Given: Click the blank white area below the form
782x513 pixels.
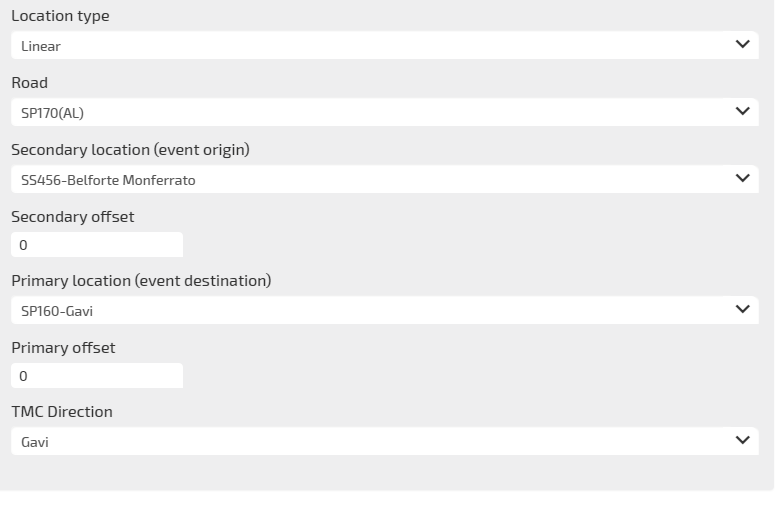Looking at the screenshot, I should pyautogui.click(x=390, y=502).
